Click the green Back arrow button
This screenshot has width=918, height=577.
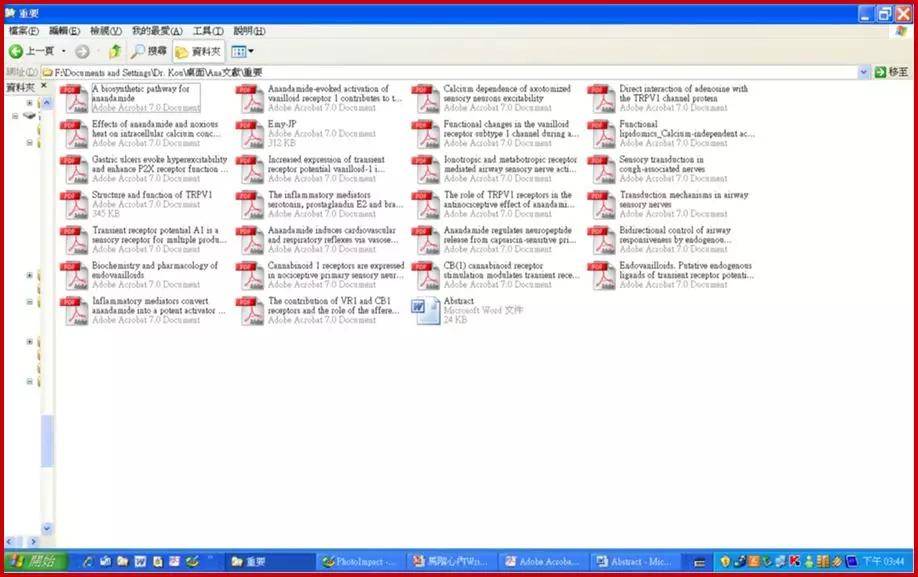[x=17, y=51]
